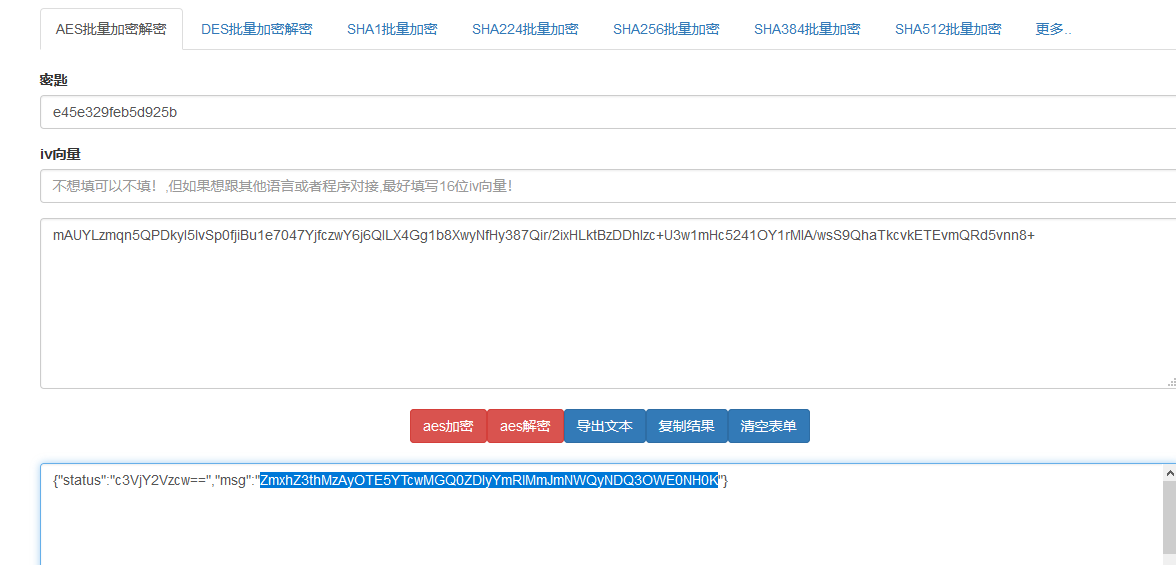1176x565 pixels.
Task: Click the highlighted msg value ZmxhZ3th text
Action: 489,480
